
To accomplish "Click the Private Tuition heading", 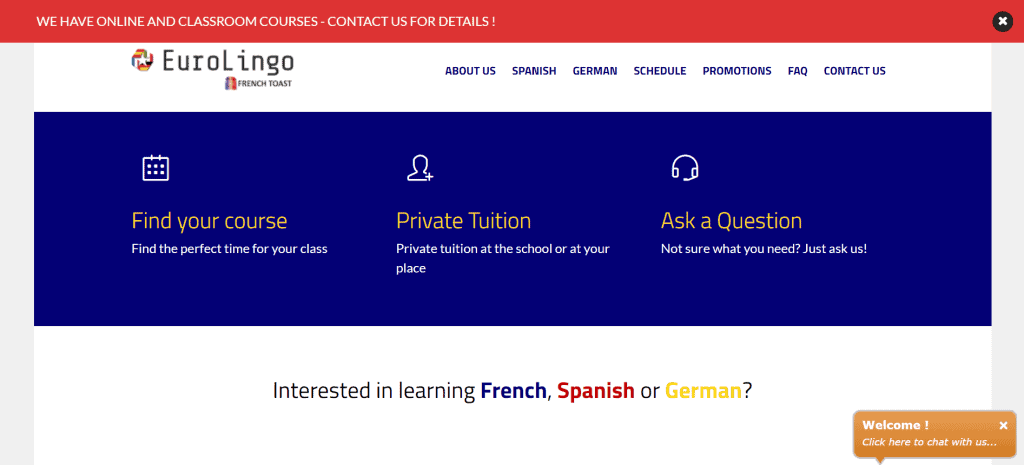I will coord(464,221).
